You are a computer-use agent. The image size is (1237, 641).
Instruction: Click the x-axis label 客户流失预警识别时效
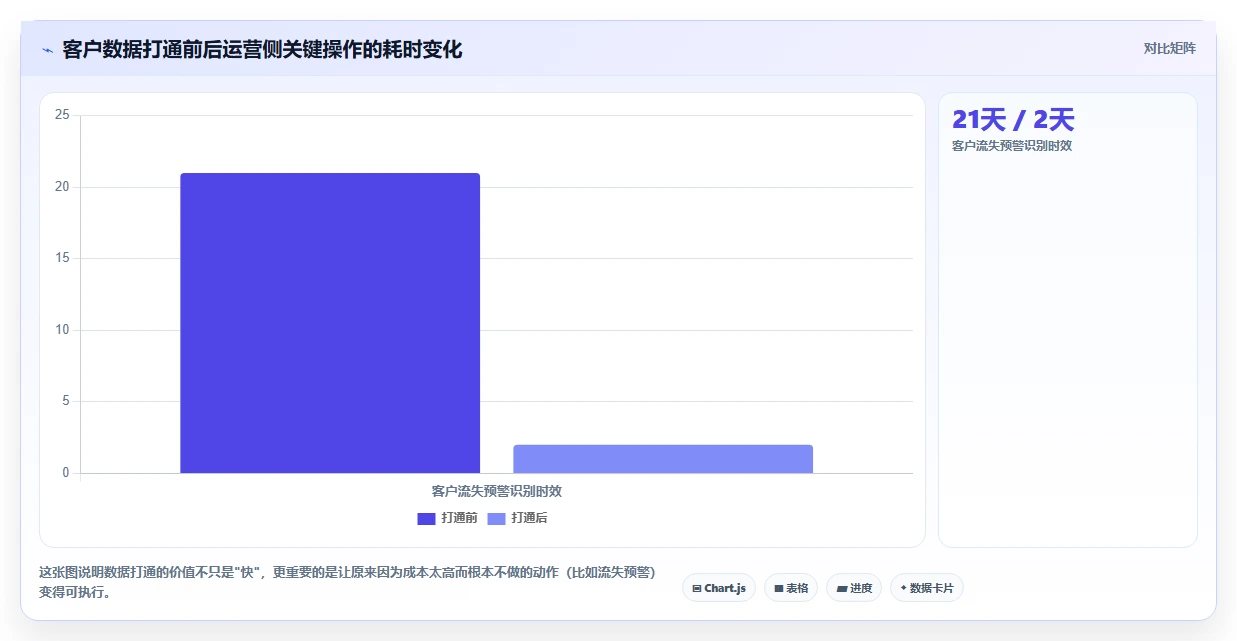pos(497,491)
